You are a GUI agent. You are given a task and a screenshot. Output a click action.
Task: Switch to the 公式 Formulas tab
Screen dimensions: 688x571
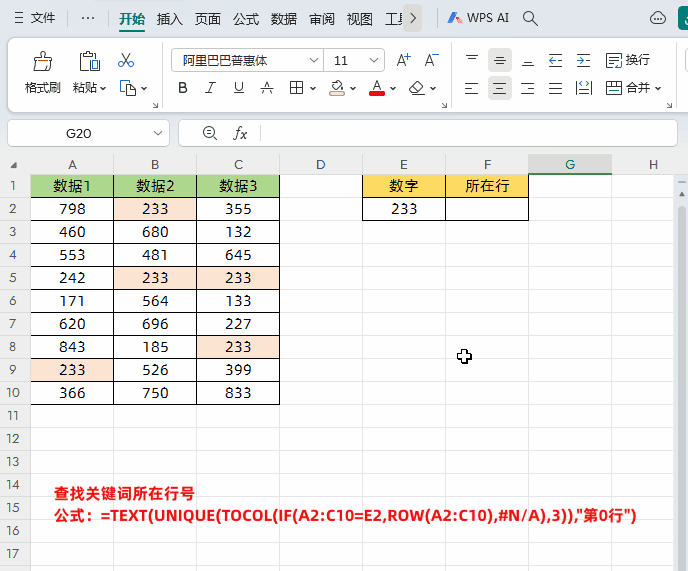pyautogui.click(x=246, y=19)
